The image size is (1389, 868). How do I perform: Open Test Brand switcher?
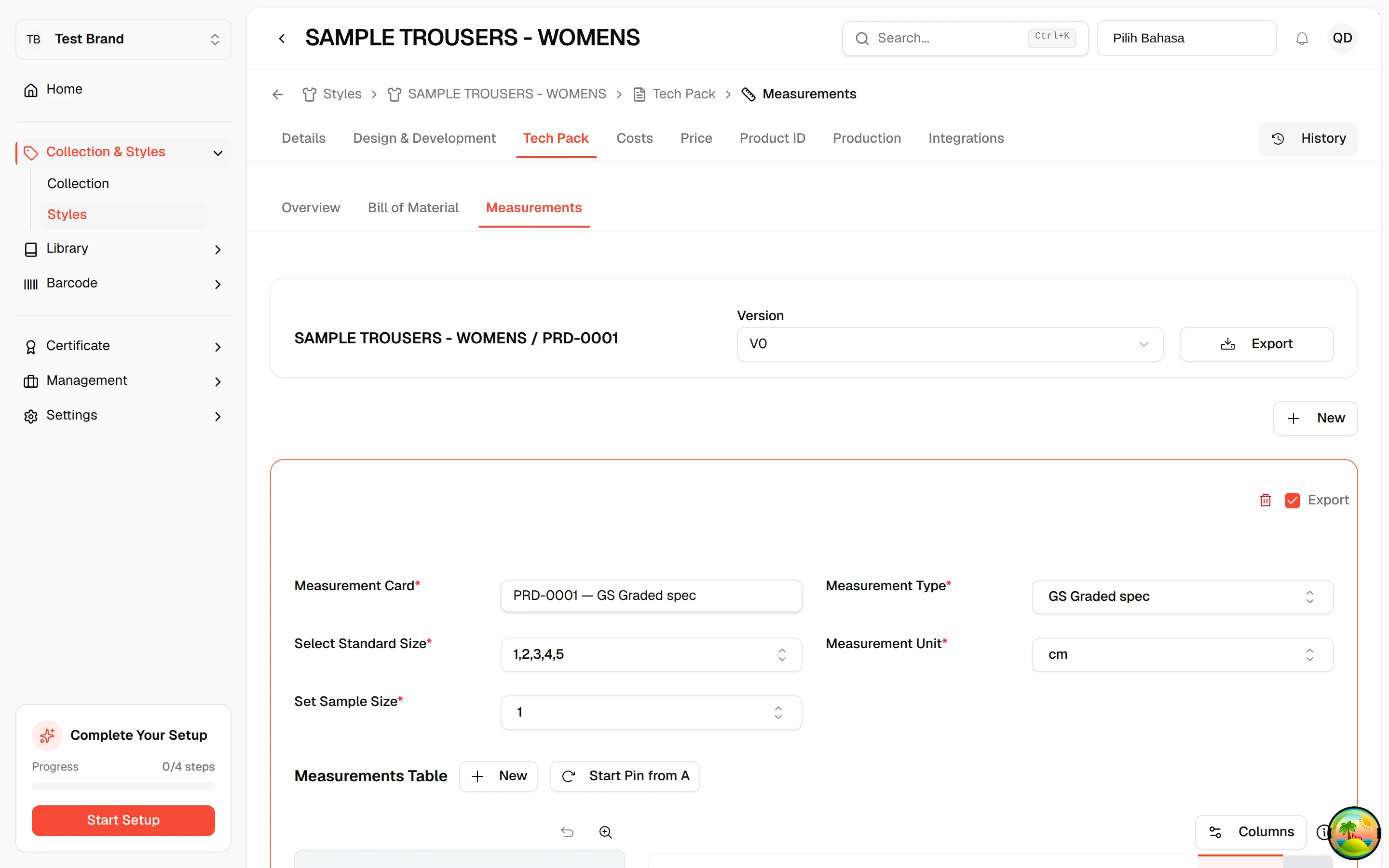(123, 39)
